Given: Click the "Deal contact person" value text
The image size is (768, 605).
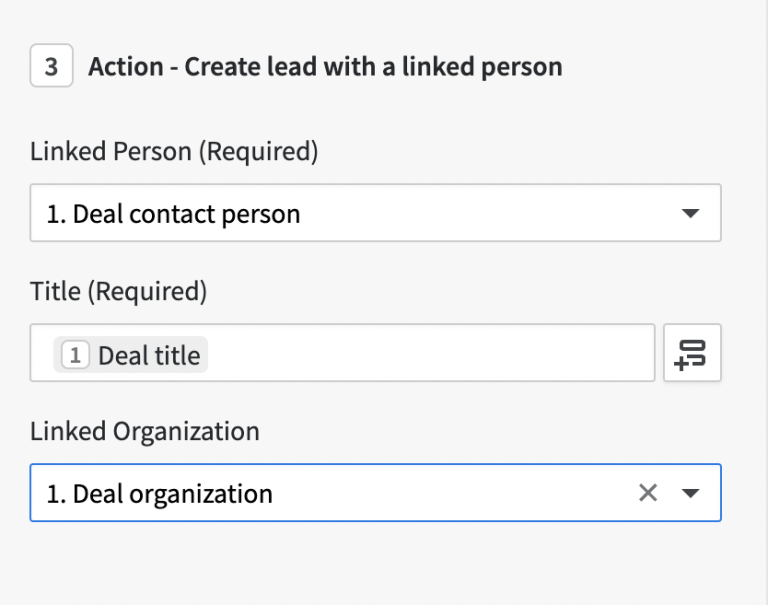Looking at the screenshot, I should pyautogui.click(x=187, y=214).
